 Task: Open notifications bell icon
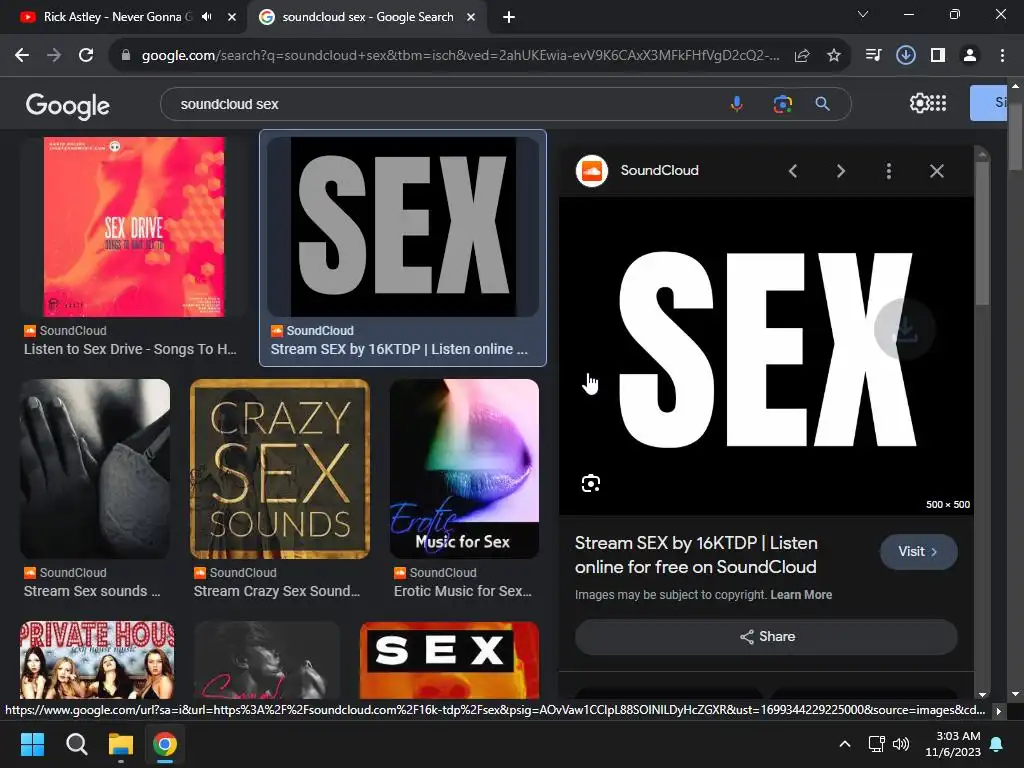997,744
